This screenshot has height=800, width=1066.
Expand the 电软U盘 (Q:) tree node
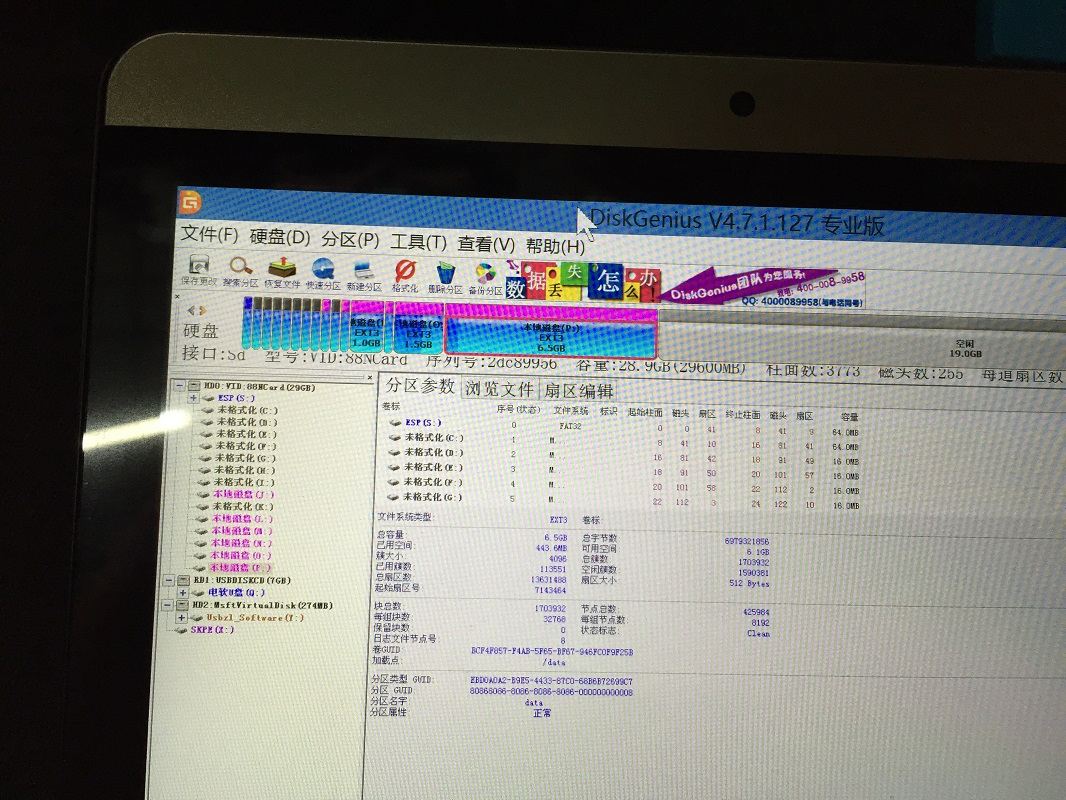coord(184,593)
